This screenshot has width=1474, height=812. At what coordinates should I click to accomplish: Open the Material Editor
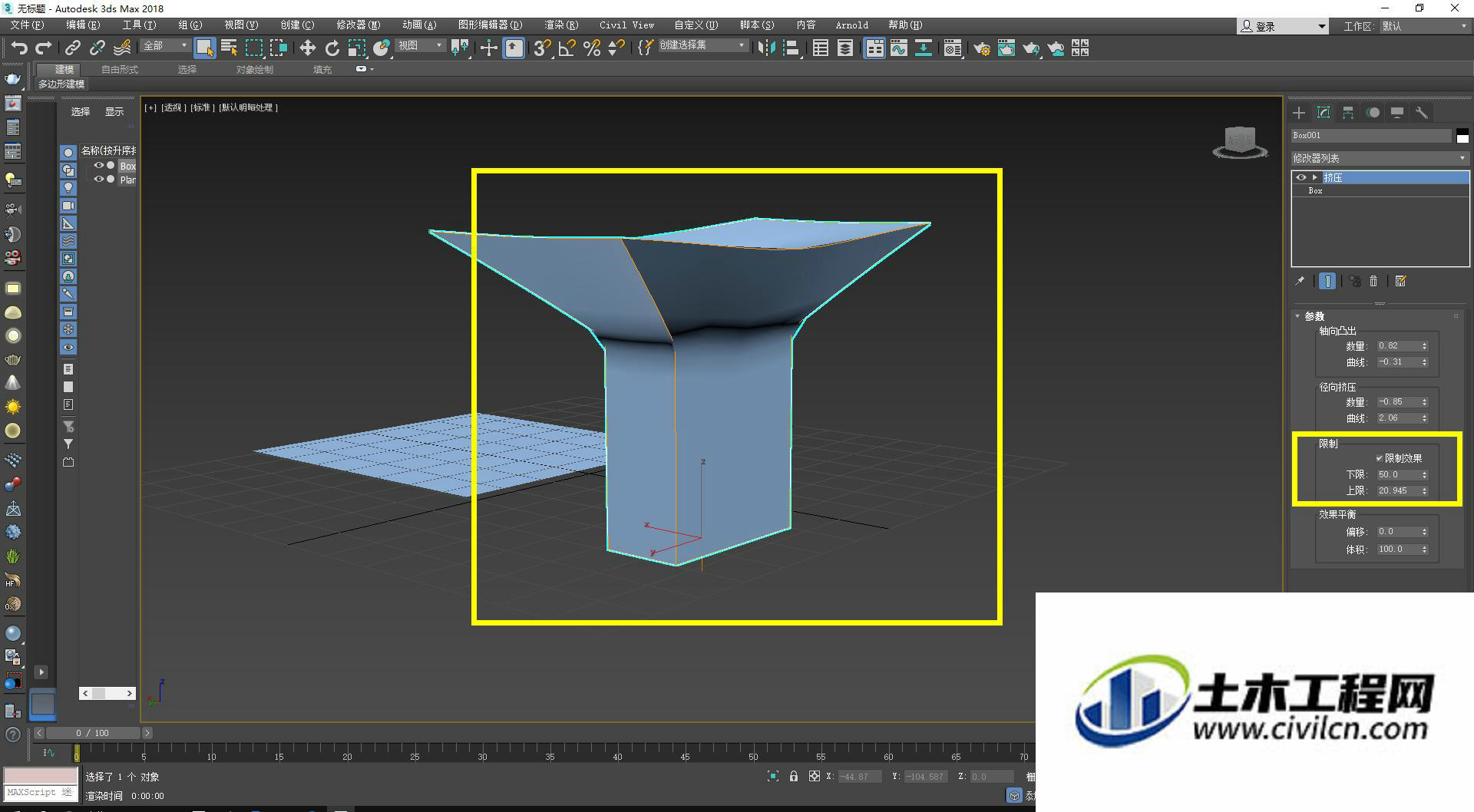point(953,48)
